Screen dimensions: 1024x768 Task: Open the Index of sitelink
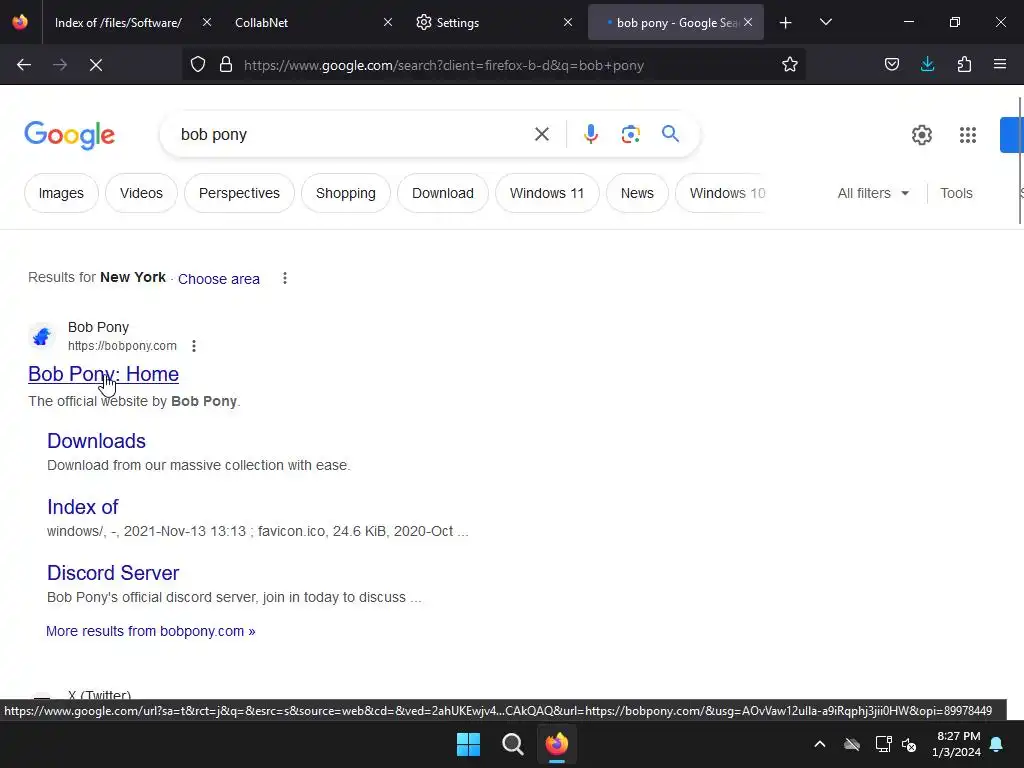(82, 507)
